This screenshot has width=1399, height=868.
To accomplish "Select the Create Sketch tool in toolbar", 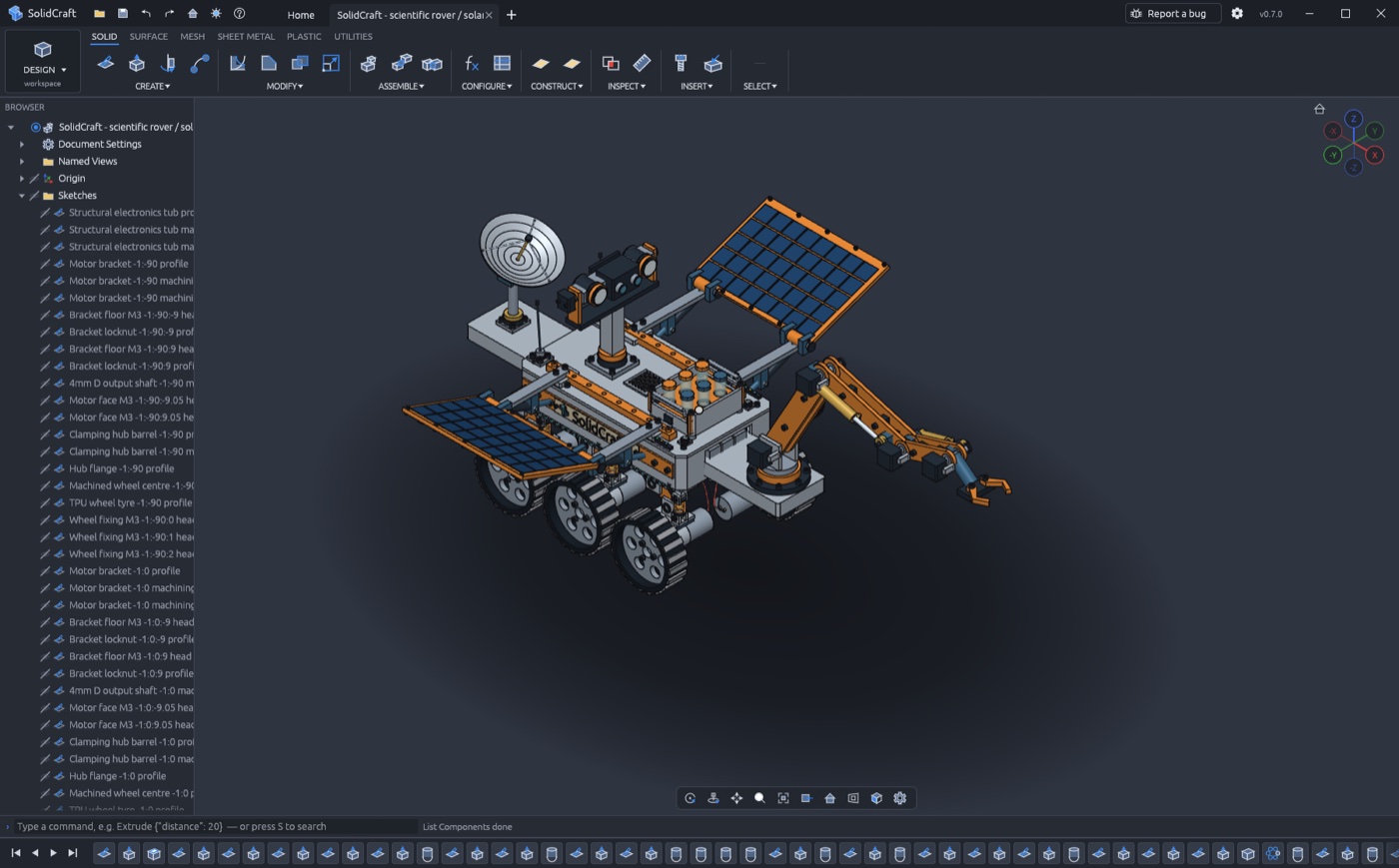I will [x=105, y=63].
